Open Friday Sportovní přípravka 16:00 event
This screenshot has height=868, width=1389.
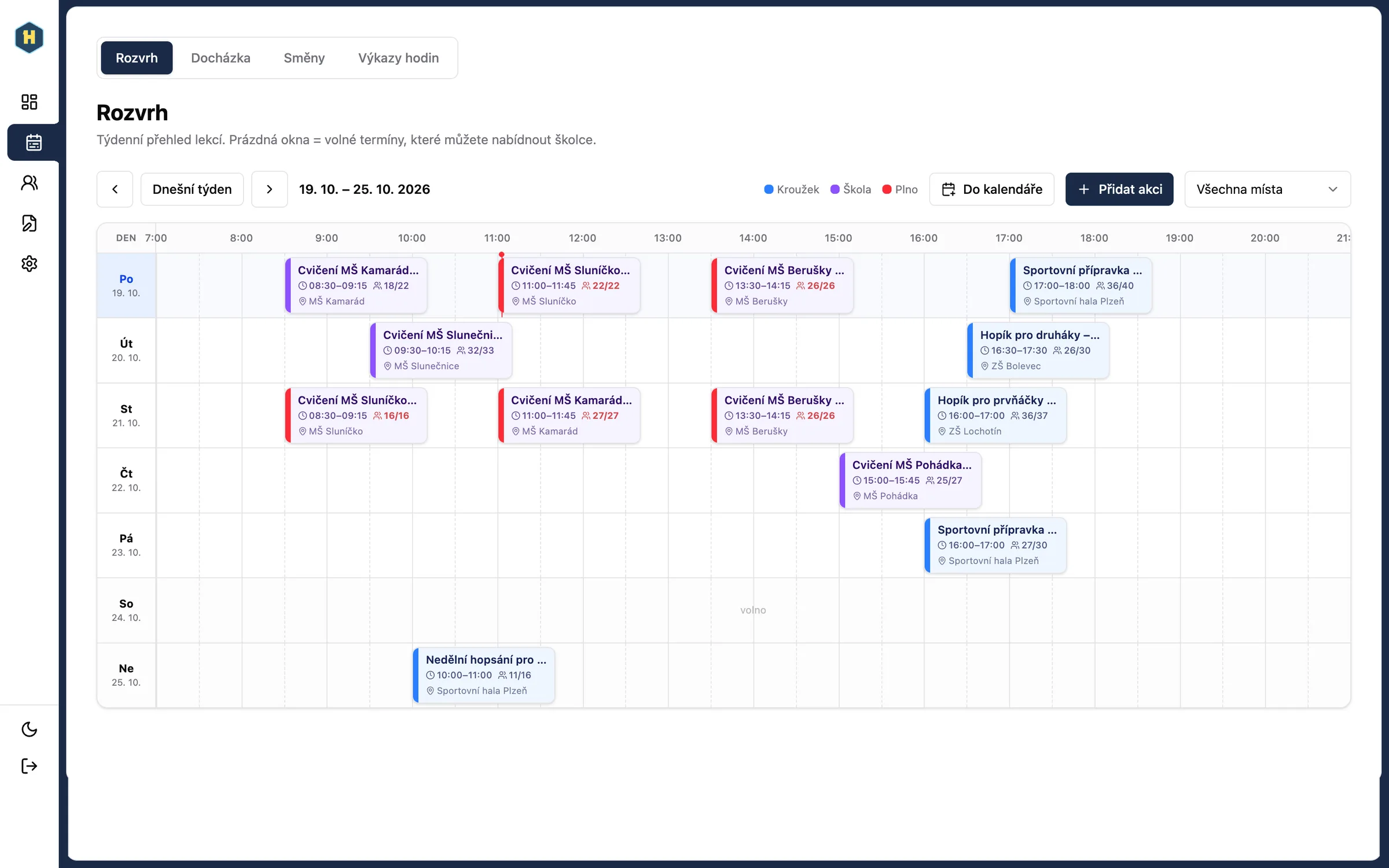[x=995, y=545]
